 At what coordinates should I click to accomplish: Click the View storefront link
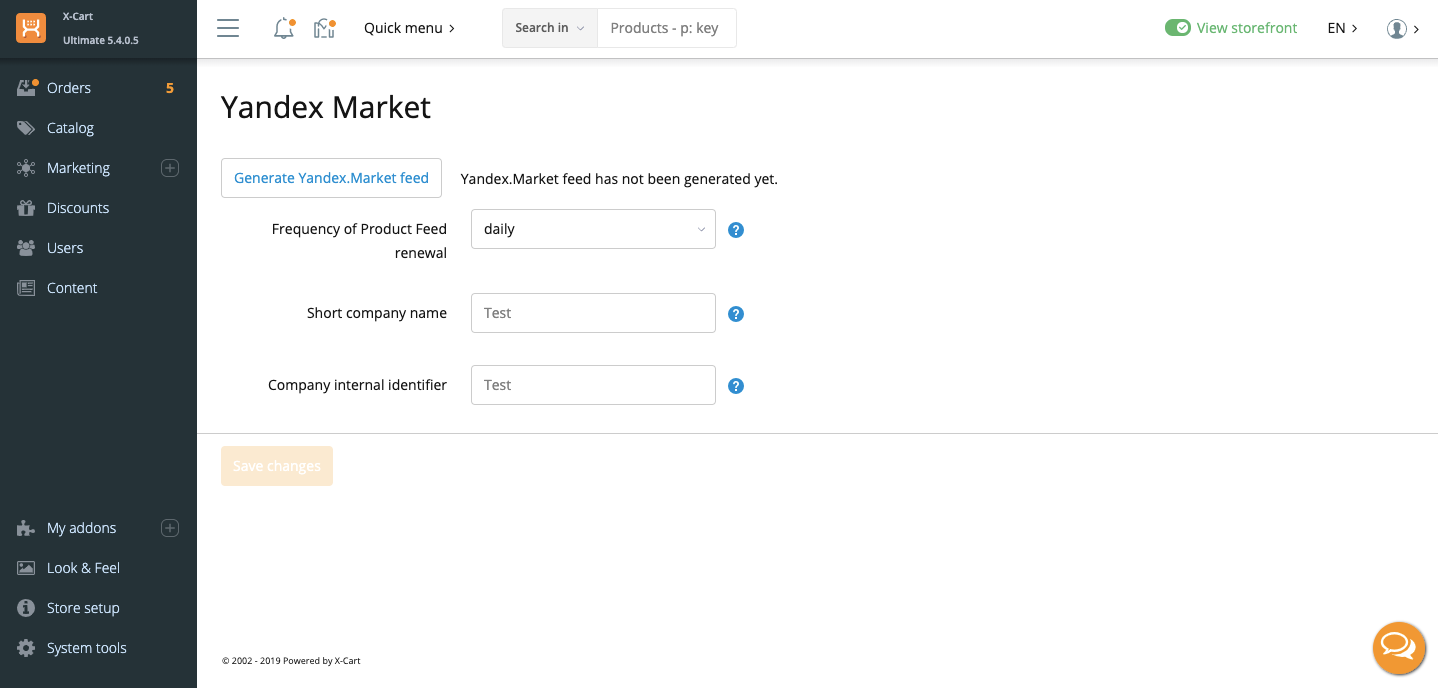coord(1246,28)
